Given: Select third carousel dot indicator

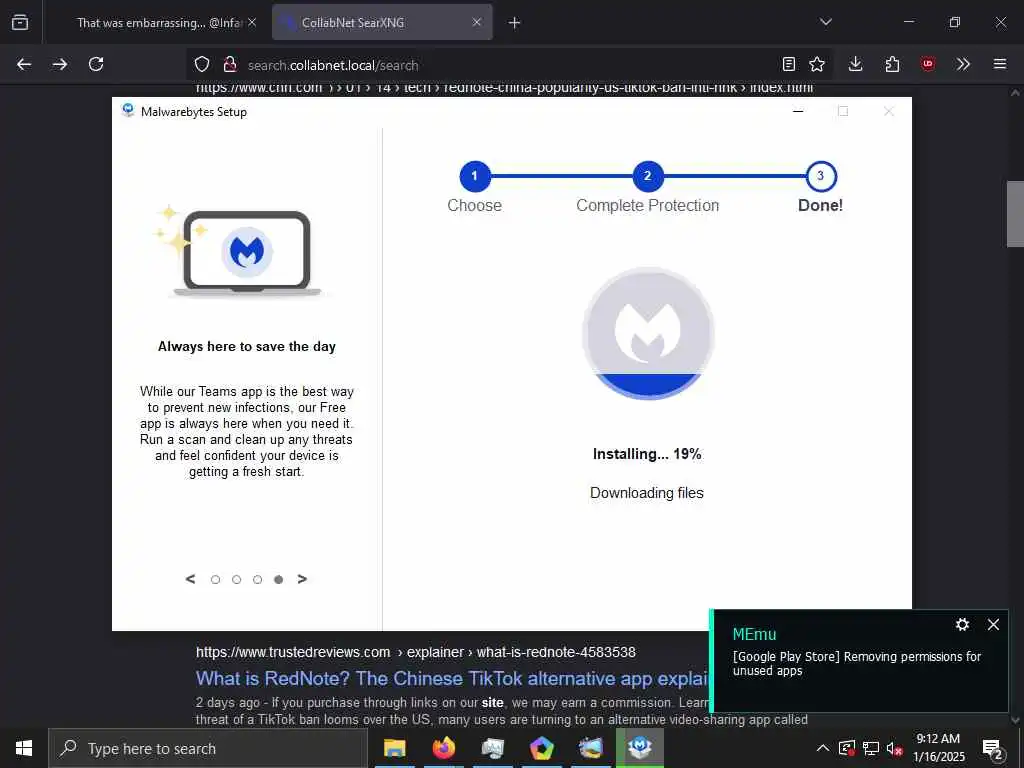Looking at the screenshot, I should click(x=257, y=579).
